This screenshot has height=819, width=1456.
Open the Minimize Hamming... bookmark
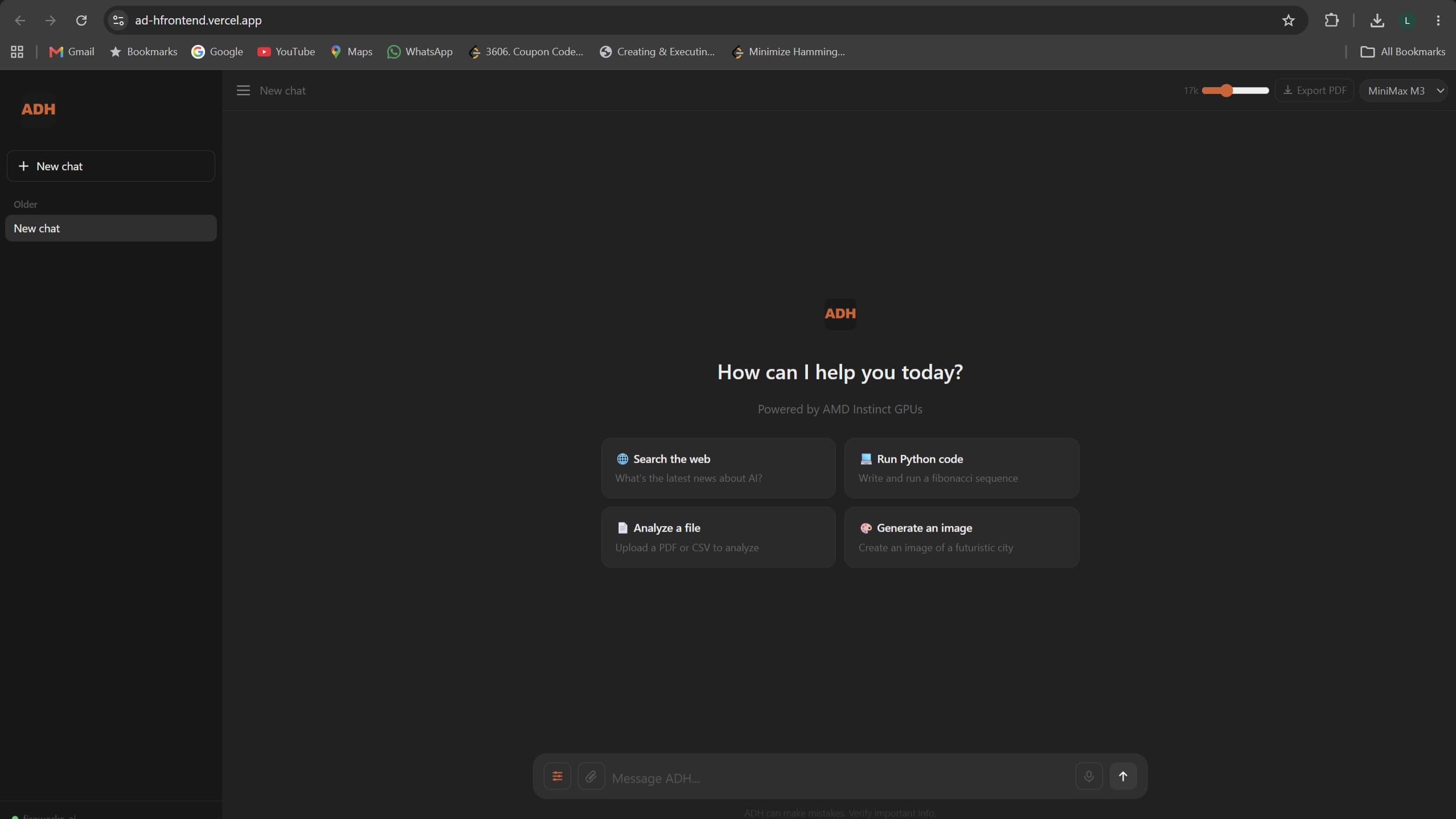click(x=789, y=52)
